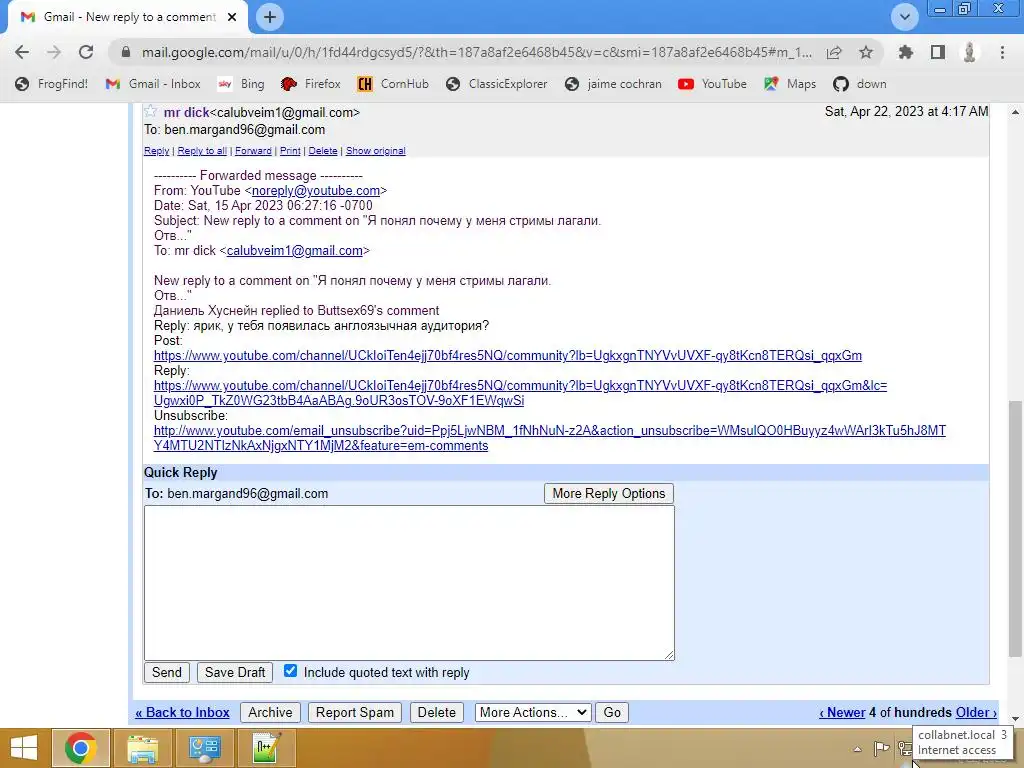Click the Print link
Image resolution: width=1024 pixels, height=768 pixels.
pos(290,151)
